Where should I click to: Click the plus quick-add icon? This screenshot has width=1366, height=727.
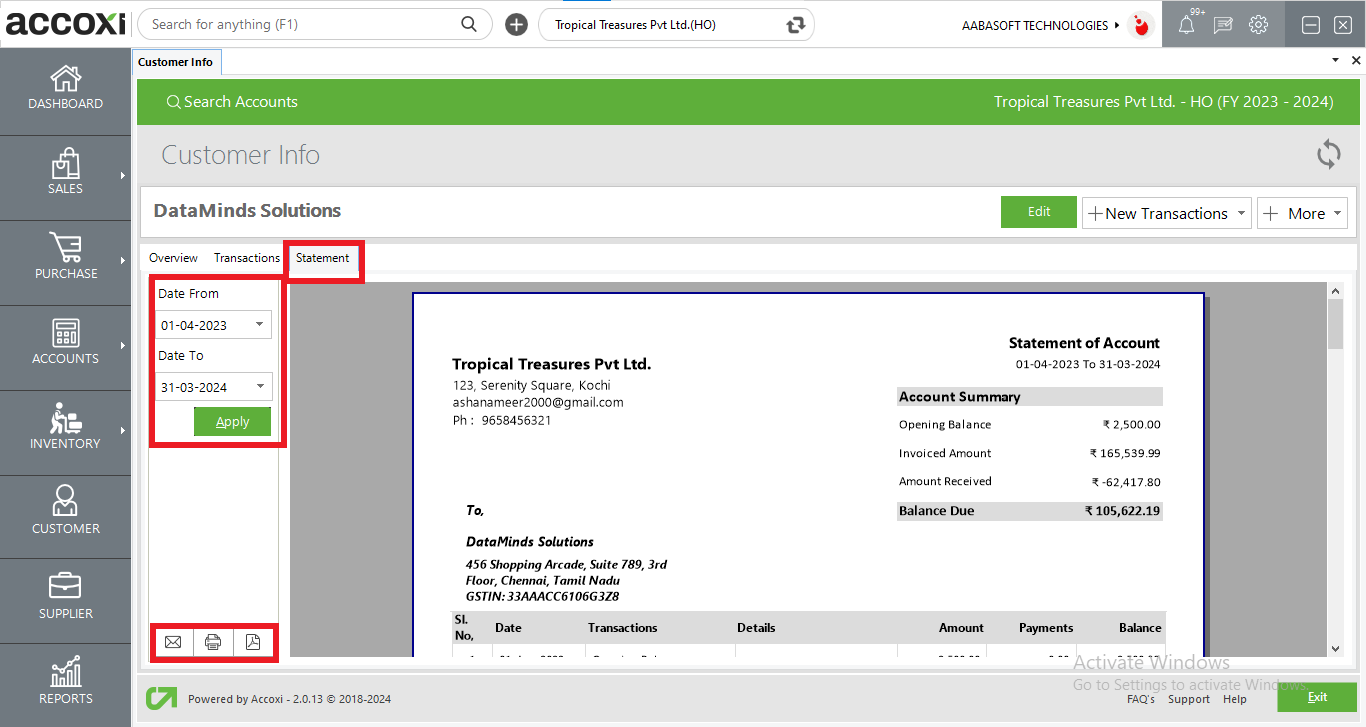[516, 25]
